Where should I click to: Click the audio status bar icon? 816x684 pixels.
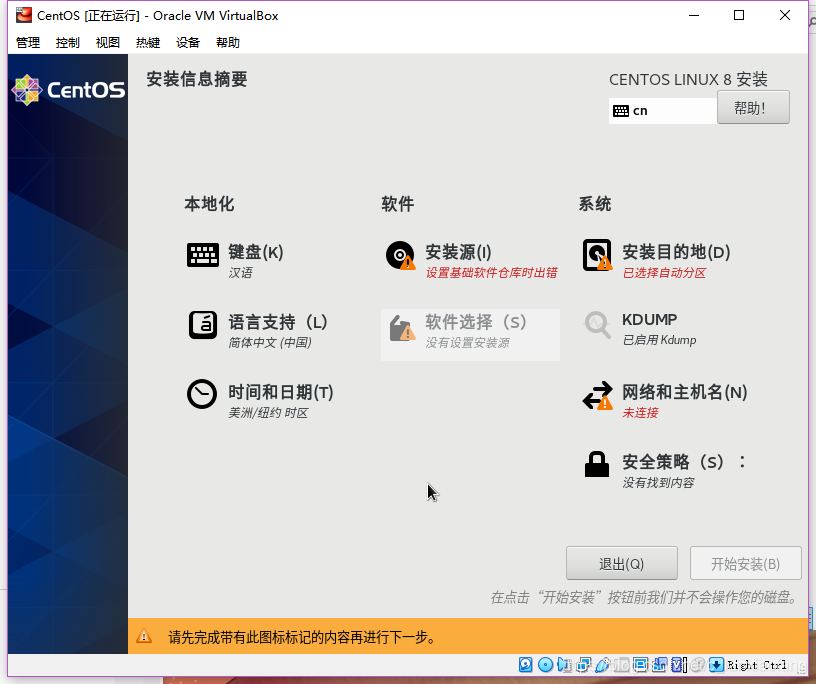[564, 665]
